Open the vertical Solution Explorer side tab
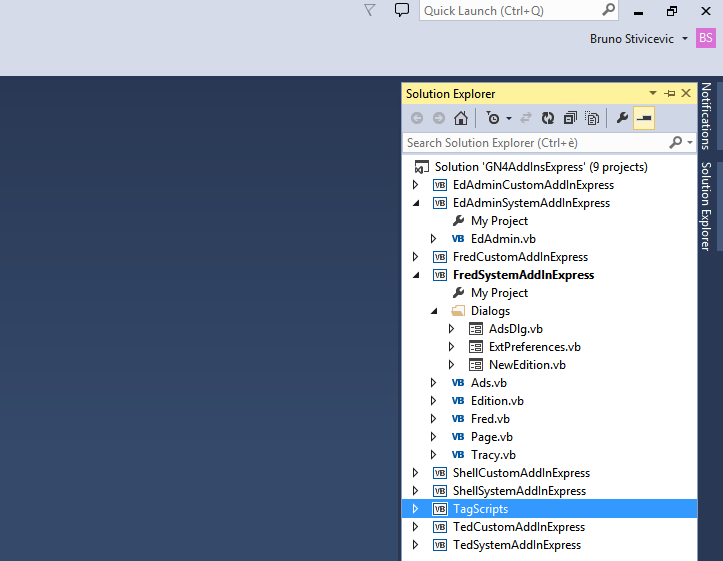Viewport: 723px width, 561px height. (706, 206)
